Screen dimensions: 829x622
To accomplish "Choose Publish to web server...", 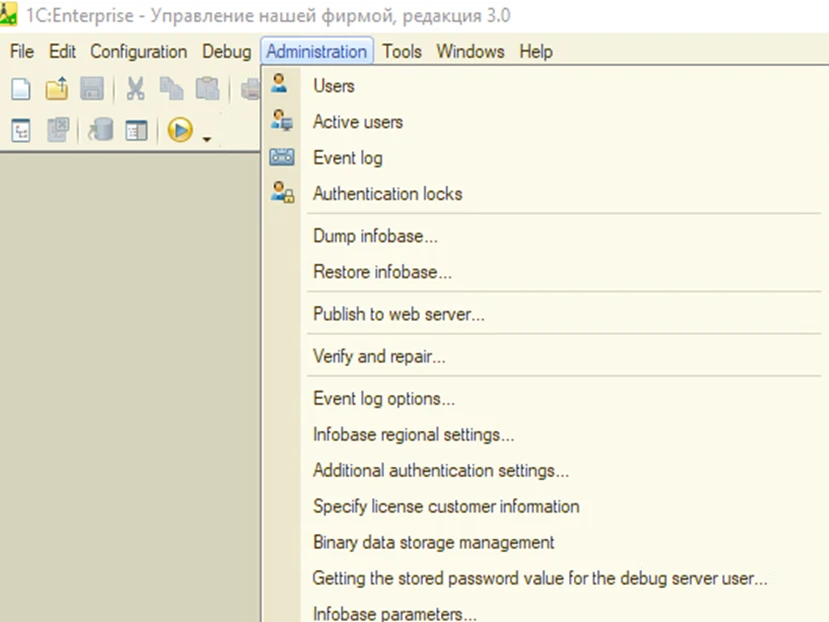I will point(545,314).
